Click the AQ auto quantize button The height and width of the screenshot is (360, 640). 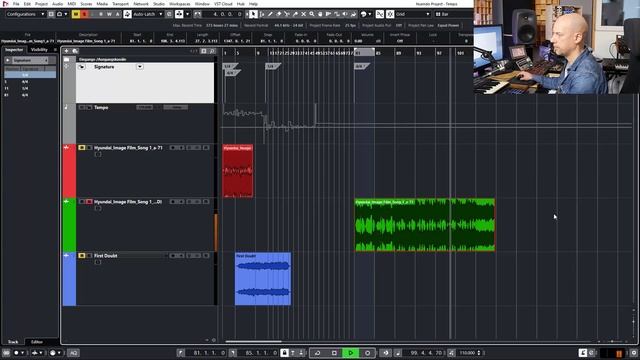(x=73, y=353)
